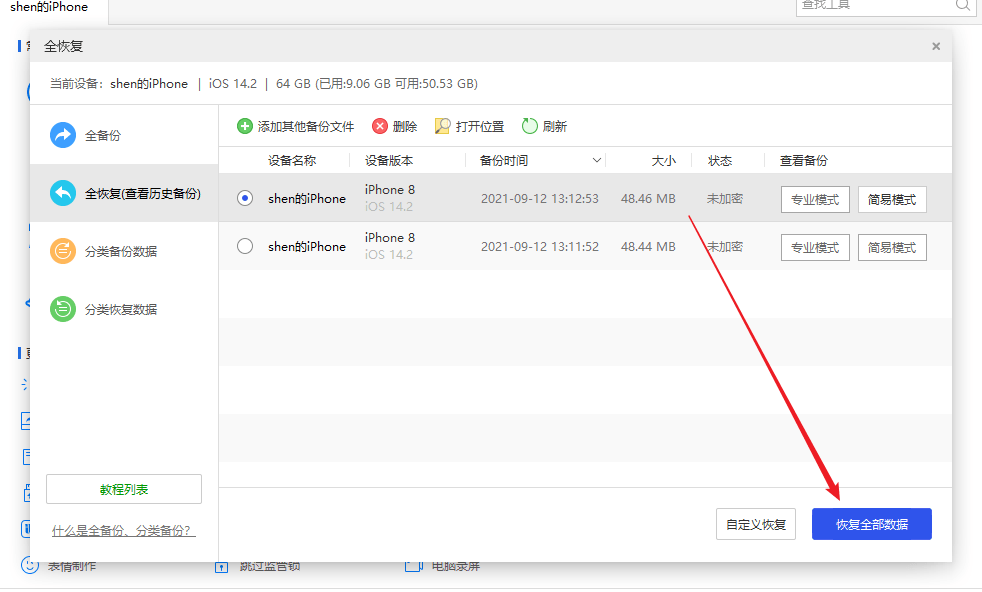Toggle sort arrow on 备份时间 column

[597, 160]
